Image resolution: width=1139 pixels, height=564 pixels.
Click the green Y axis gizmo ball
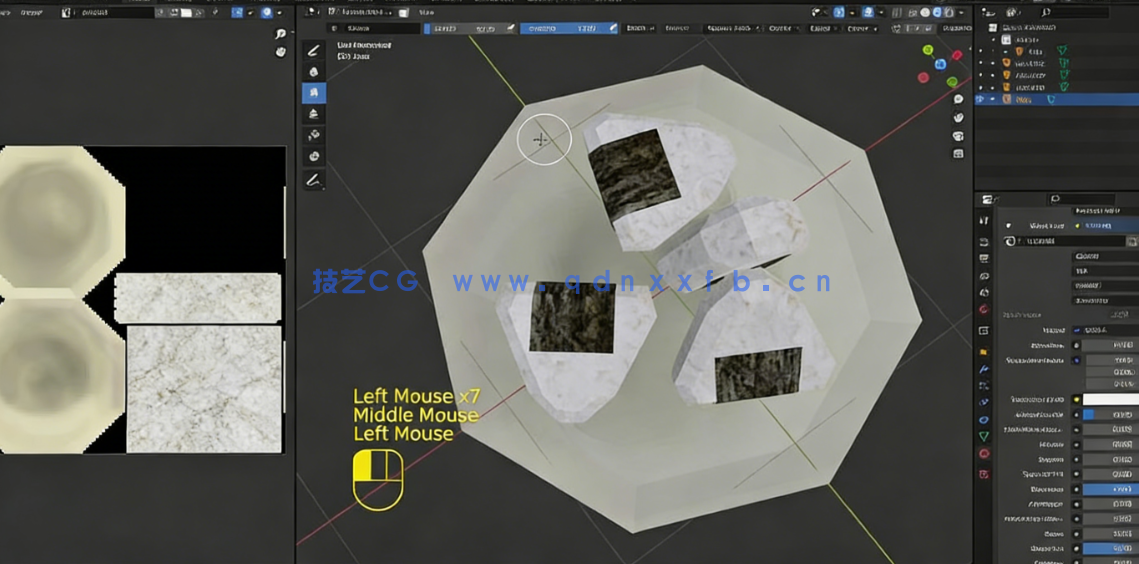click(x=928, y=50)
